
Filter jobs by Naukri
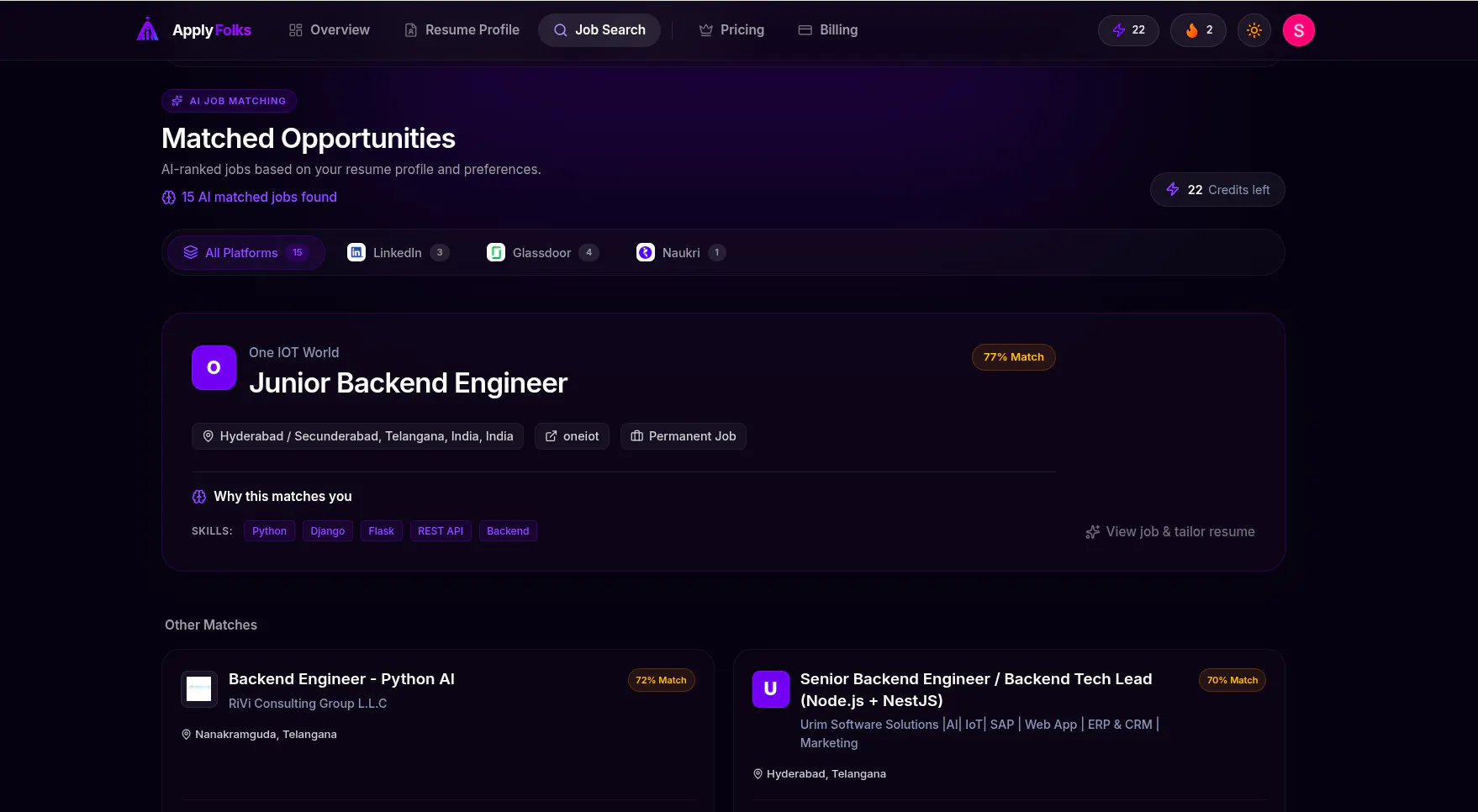(x=681, y=252)
